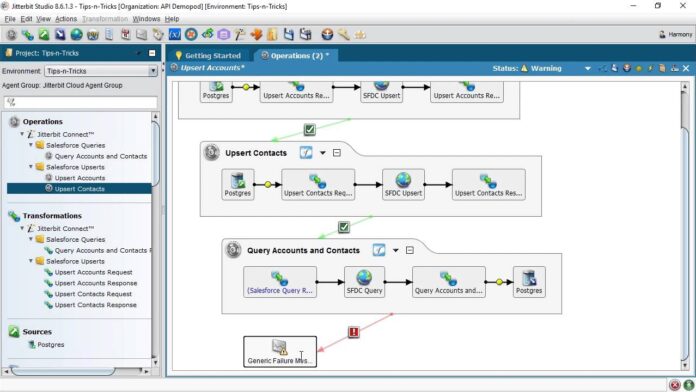The image size is (696, 392).
Task: Click the (x) Project Variable toolbar icon
Action: click(x=174, y=34)
